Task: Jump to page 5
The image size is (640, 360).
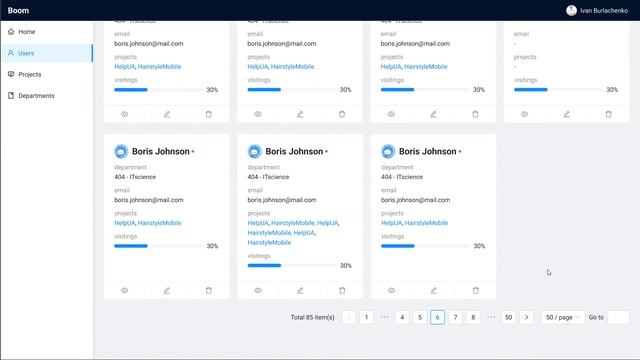Action: tap(420, 317)
